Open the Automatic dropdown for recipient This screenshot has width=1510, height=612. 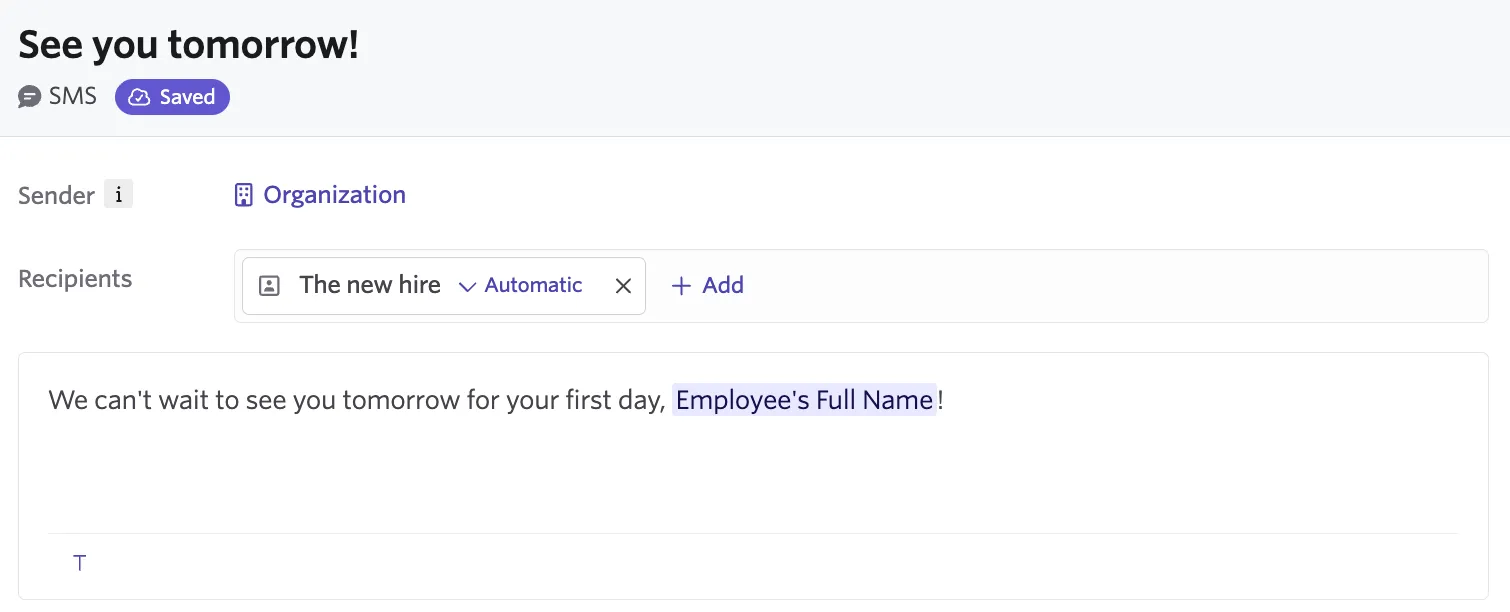click(520, 286)
